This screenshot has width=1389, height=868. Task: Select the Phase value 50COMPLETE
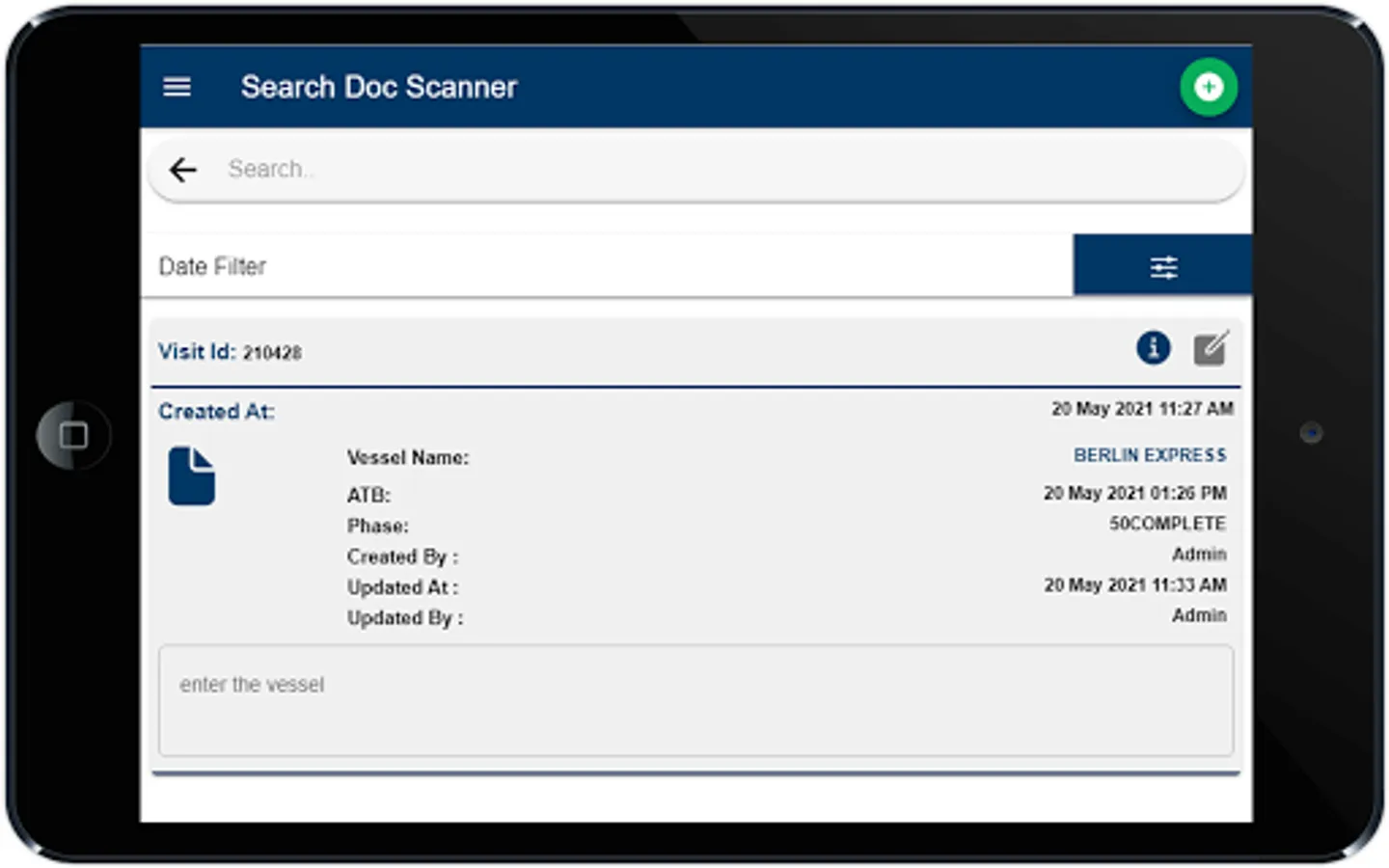tap(1167, 524)
